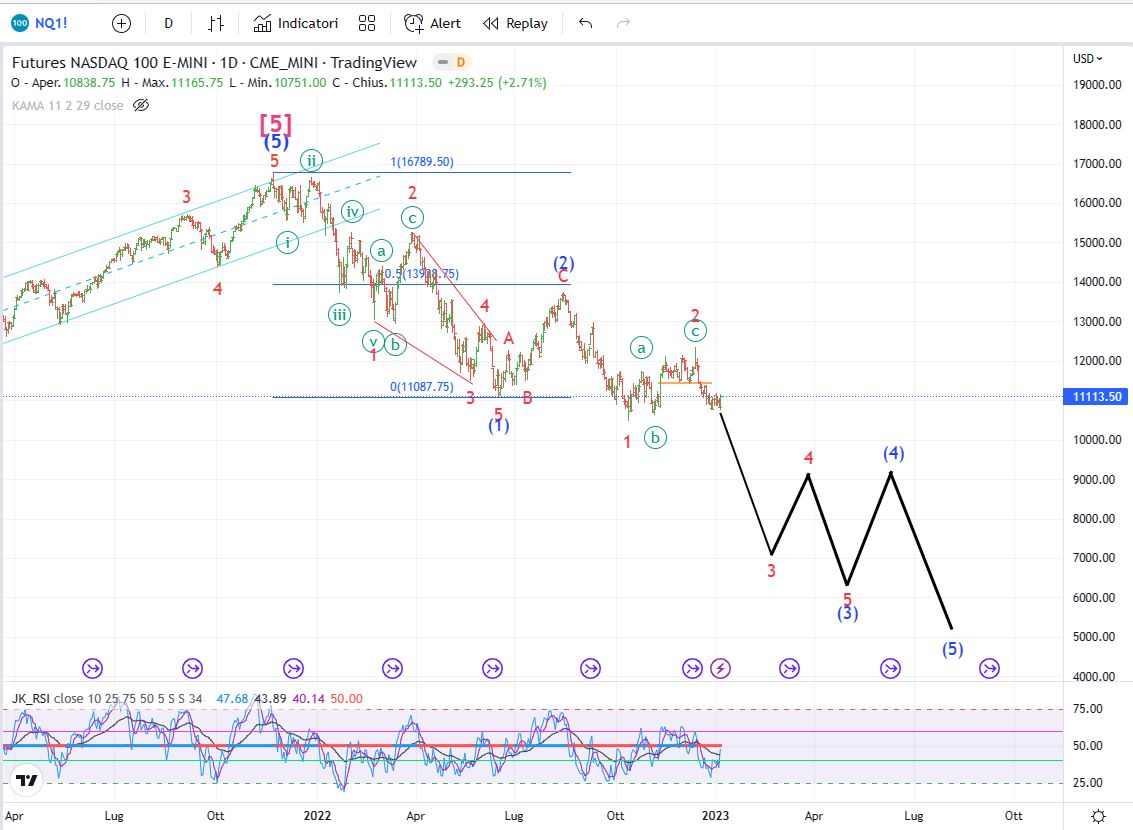This screenshot has height=830, width=1133.
Task: Open chart settings gear icon
Action: click(x=1098, y=816)
